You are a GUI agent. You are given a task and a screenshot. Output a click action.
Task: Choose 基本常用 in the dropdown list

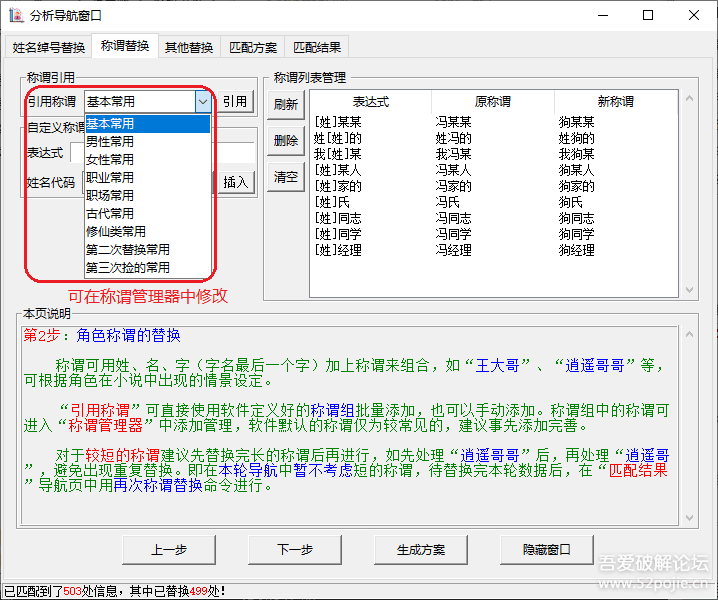click(x=147, y=124)
